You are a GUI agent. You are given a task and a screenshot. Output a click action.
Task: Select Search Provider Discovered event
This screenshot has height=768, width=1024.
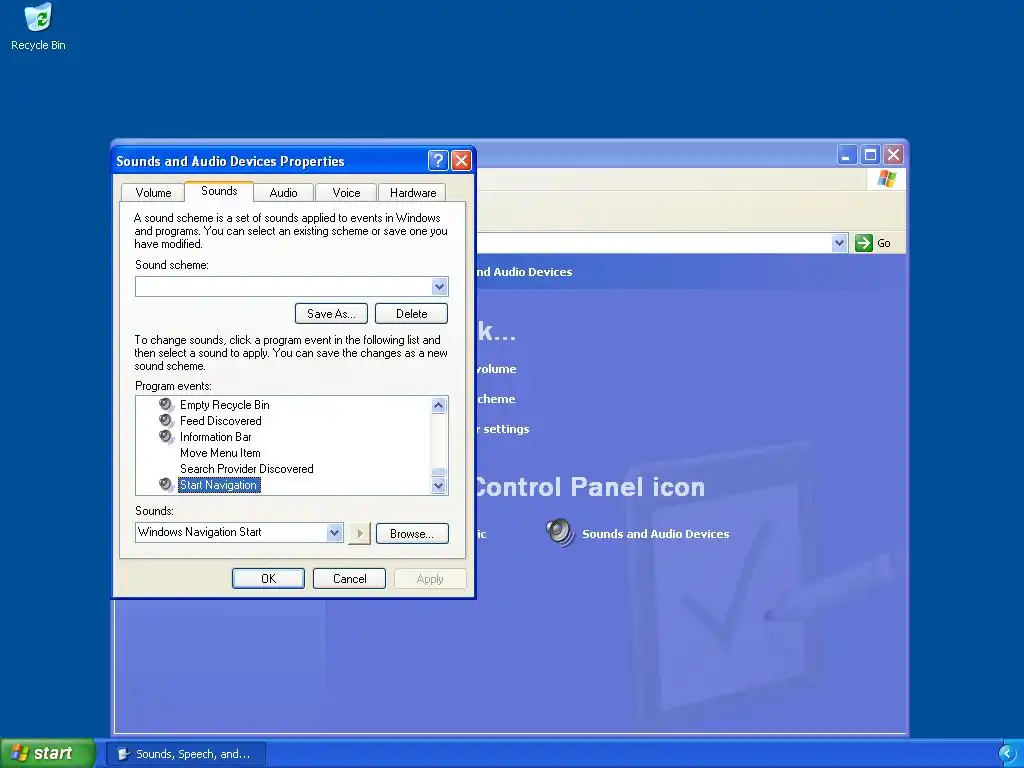point(247,469)
